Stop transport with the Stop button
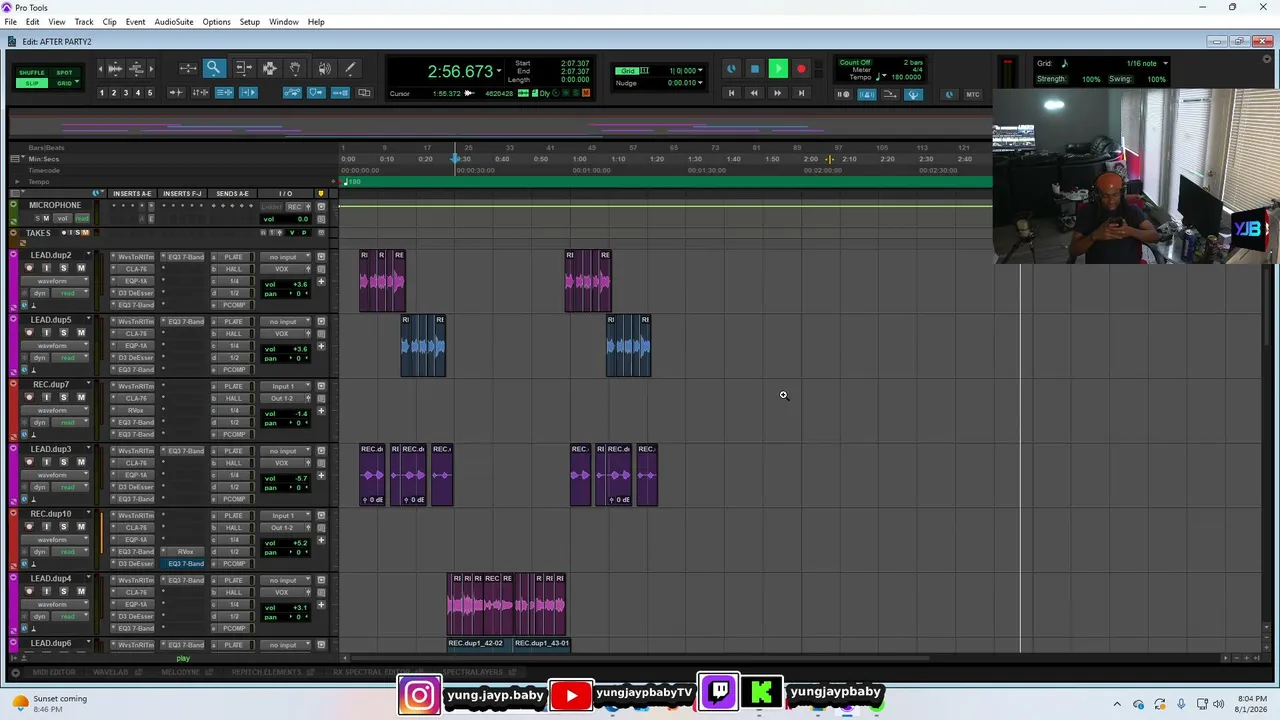Viewport: 1280px width, 720px height. [x=755, y=69]
